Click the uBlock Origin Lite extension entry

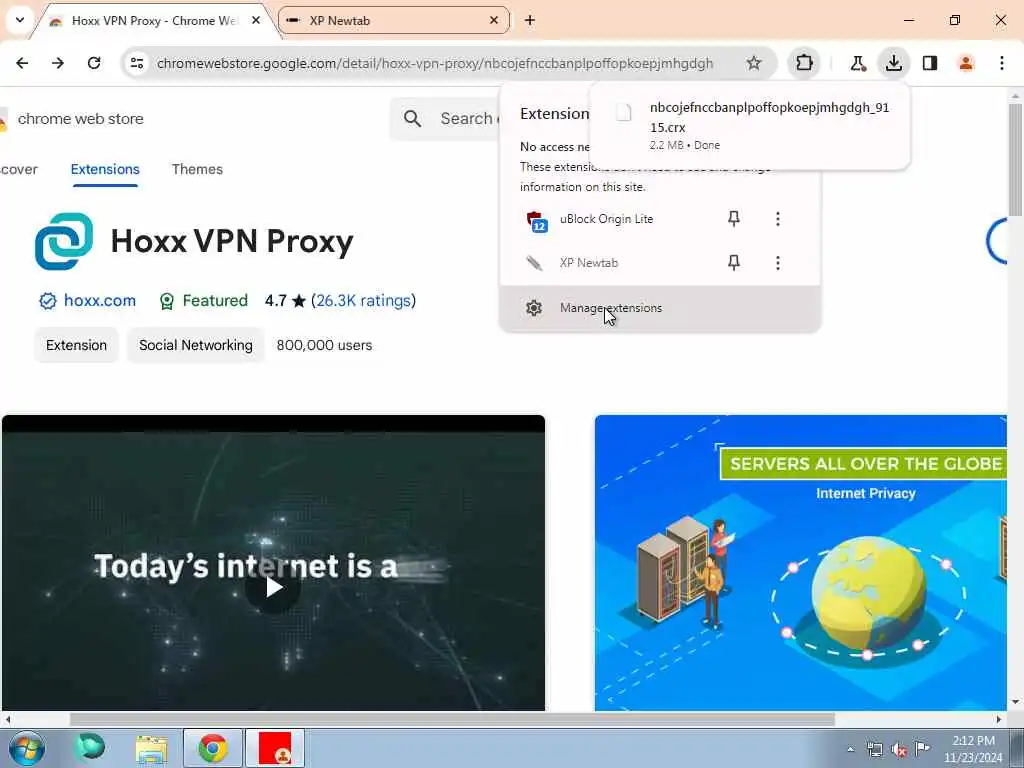tap(607, 219)
